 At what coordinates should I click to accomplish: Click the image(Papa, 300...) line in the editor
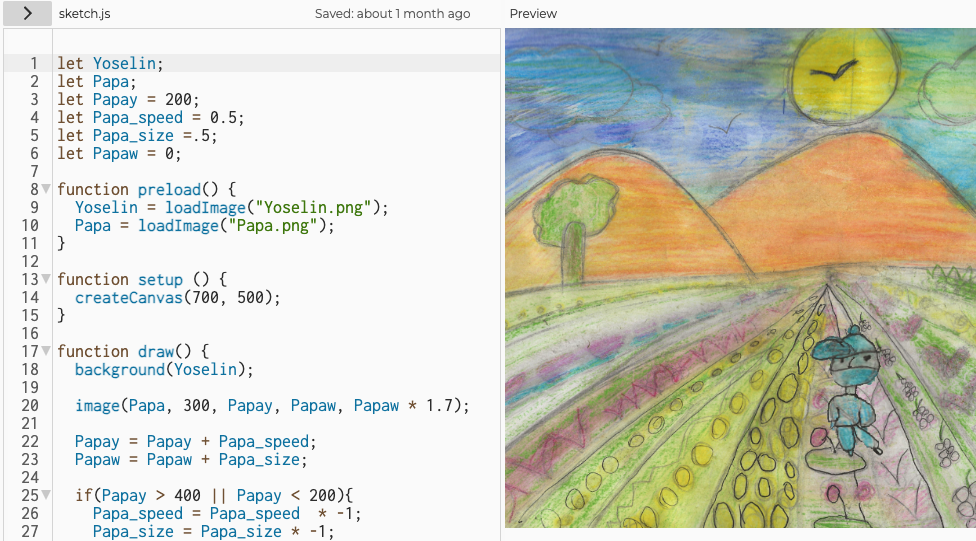(x=271, y=405)
